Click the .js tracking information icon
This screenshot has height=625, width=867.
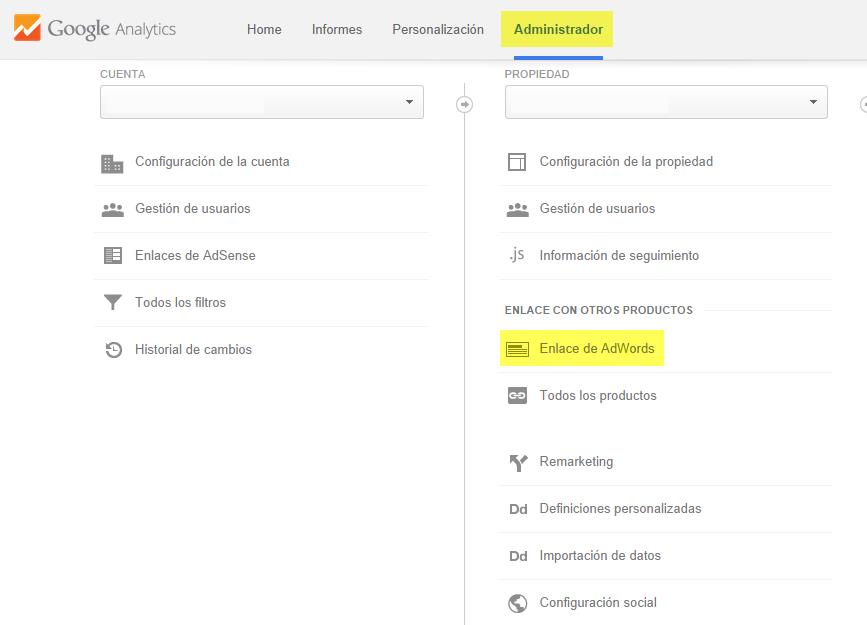(516, 256)
